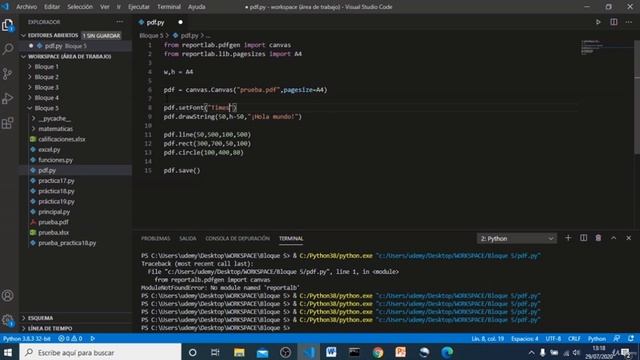Open editor More Actions ellipsis
The image size is (640, 360).
click(629, 22)
